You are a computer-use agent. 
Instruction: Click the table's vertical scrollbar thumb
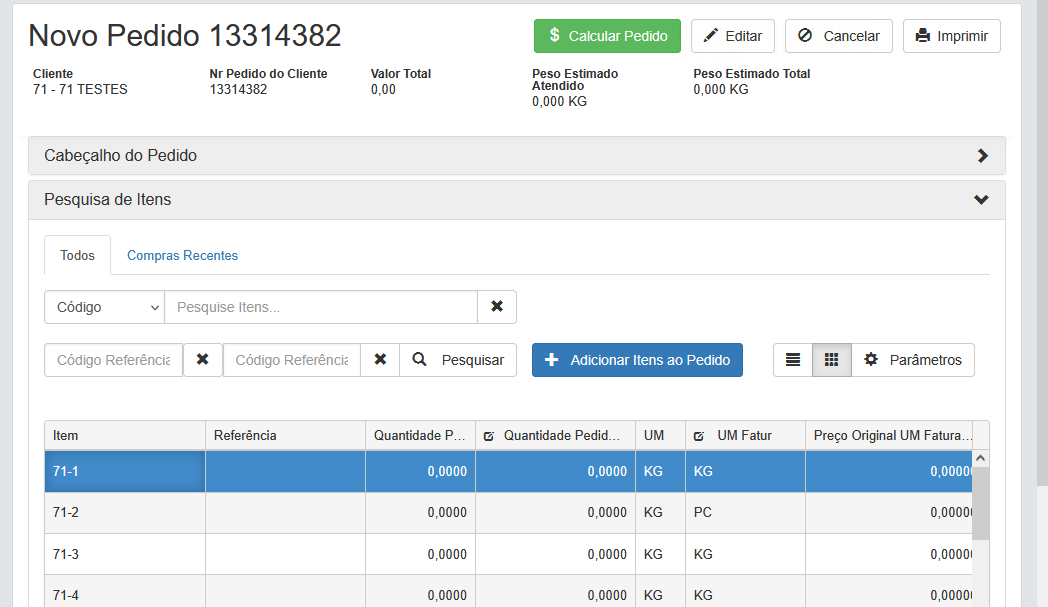point(981,503)
